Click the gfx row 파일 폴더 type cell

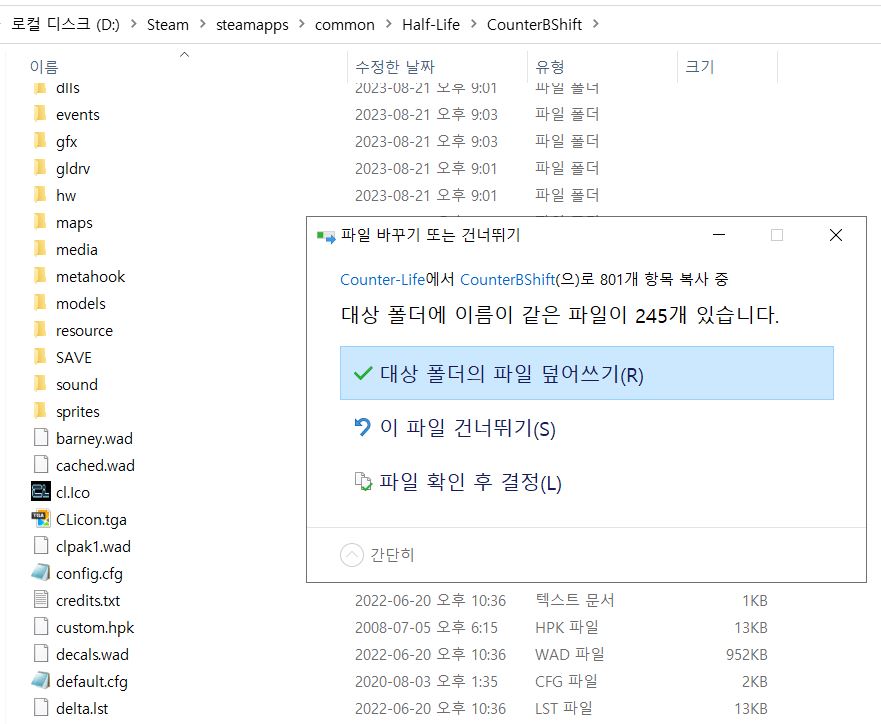pyautogui.click(x=567, y=141)
